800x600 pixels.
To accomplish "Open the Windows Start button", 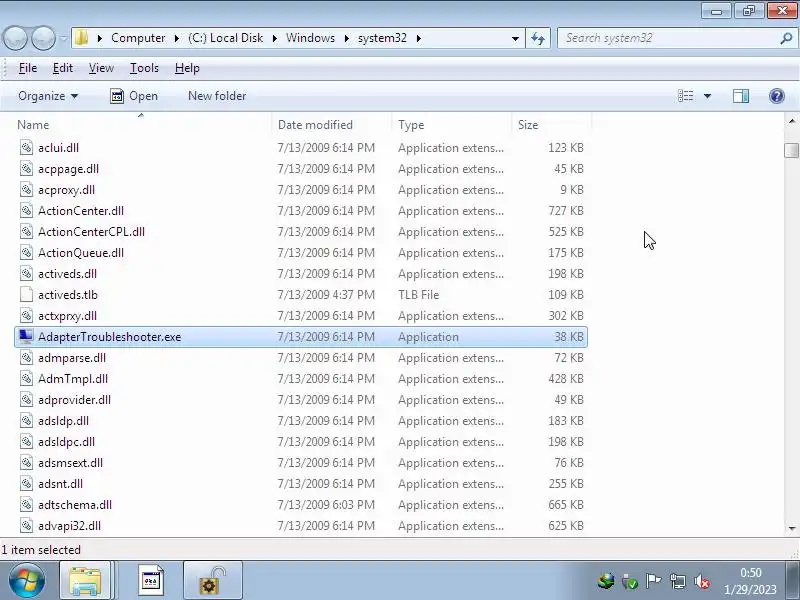I will pyautogui.click(x=26, y=580).
